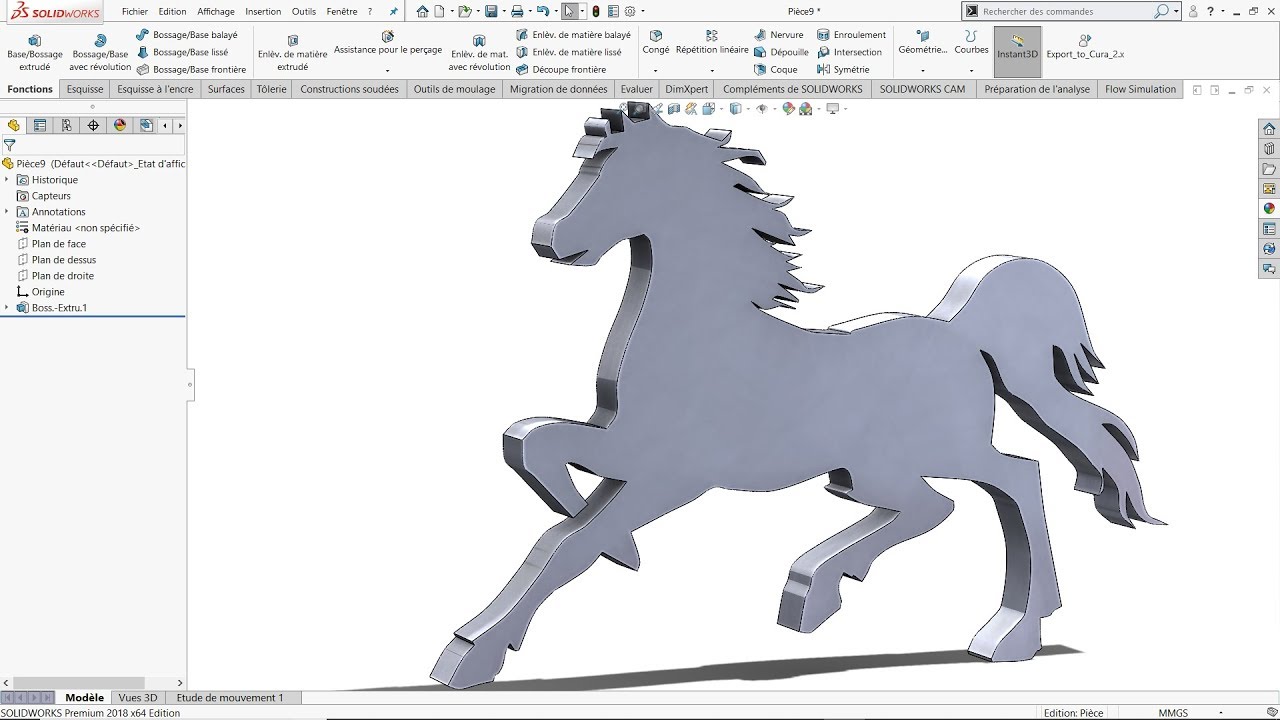Open the Outils menu
Screen dimensions: 1280x720
tap(304, 12)
